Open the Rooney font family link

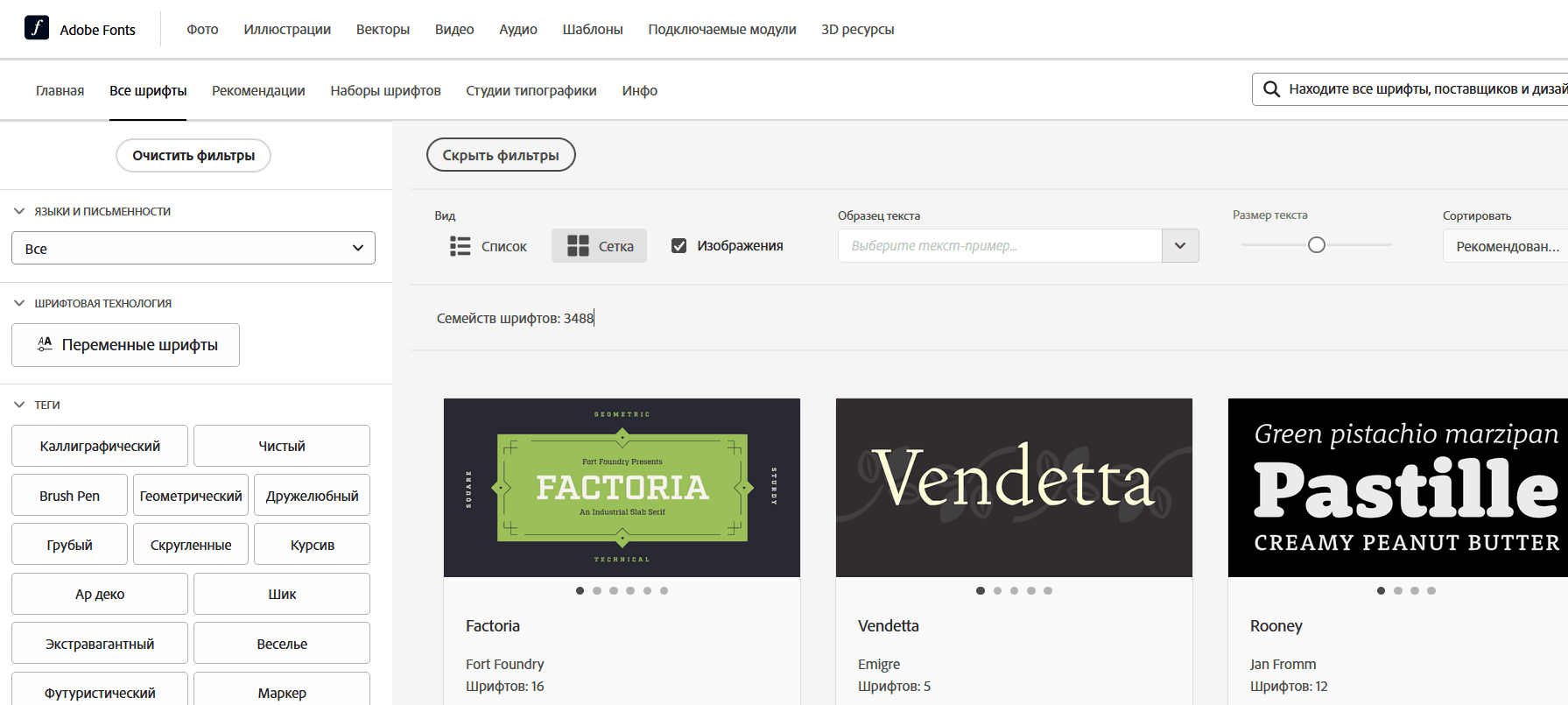[1276, 626]
